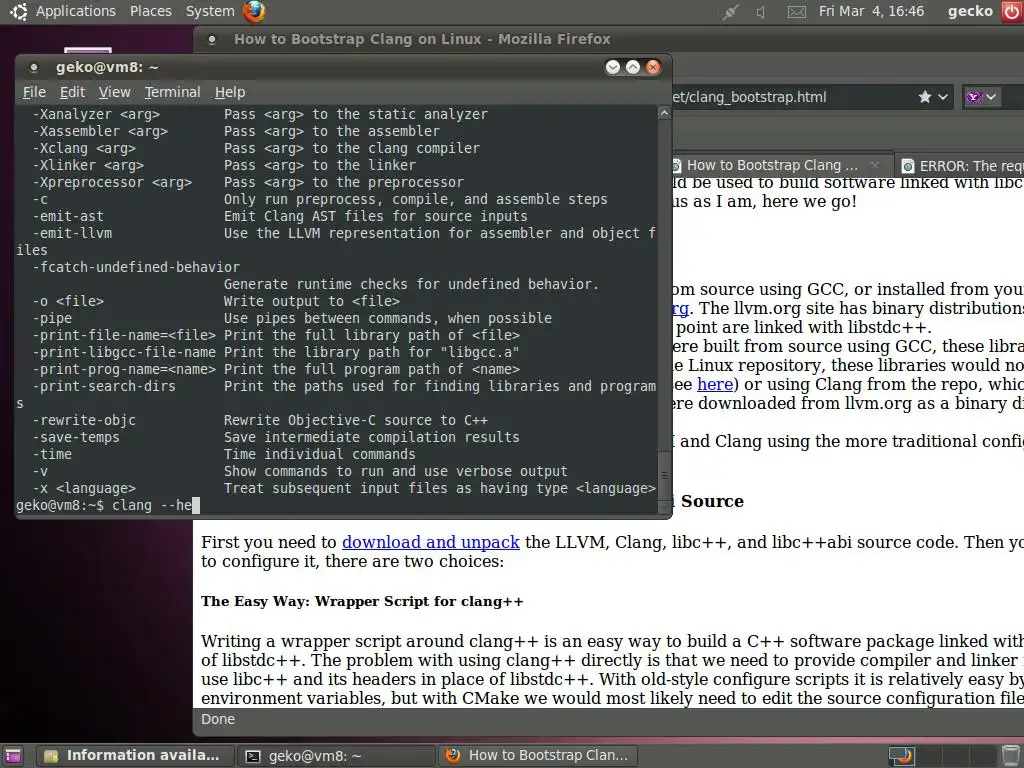Click '-fcatch-undefined-behavior' text in terminal

point(136,267)
